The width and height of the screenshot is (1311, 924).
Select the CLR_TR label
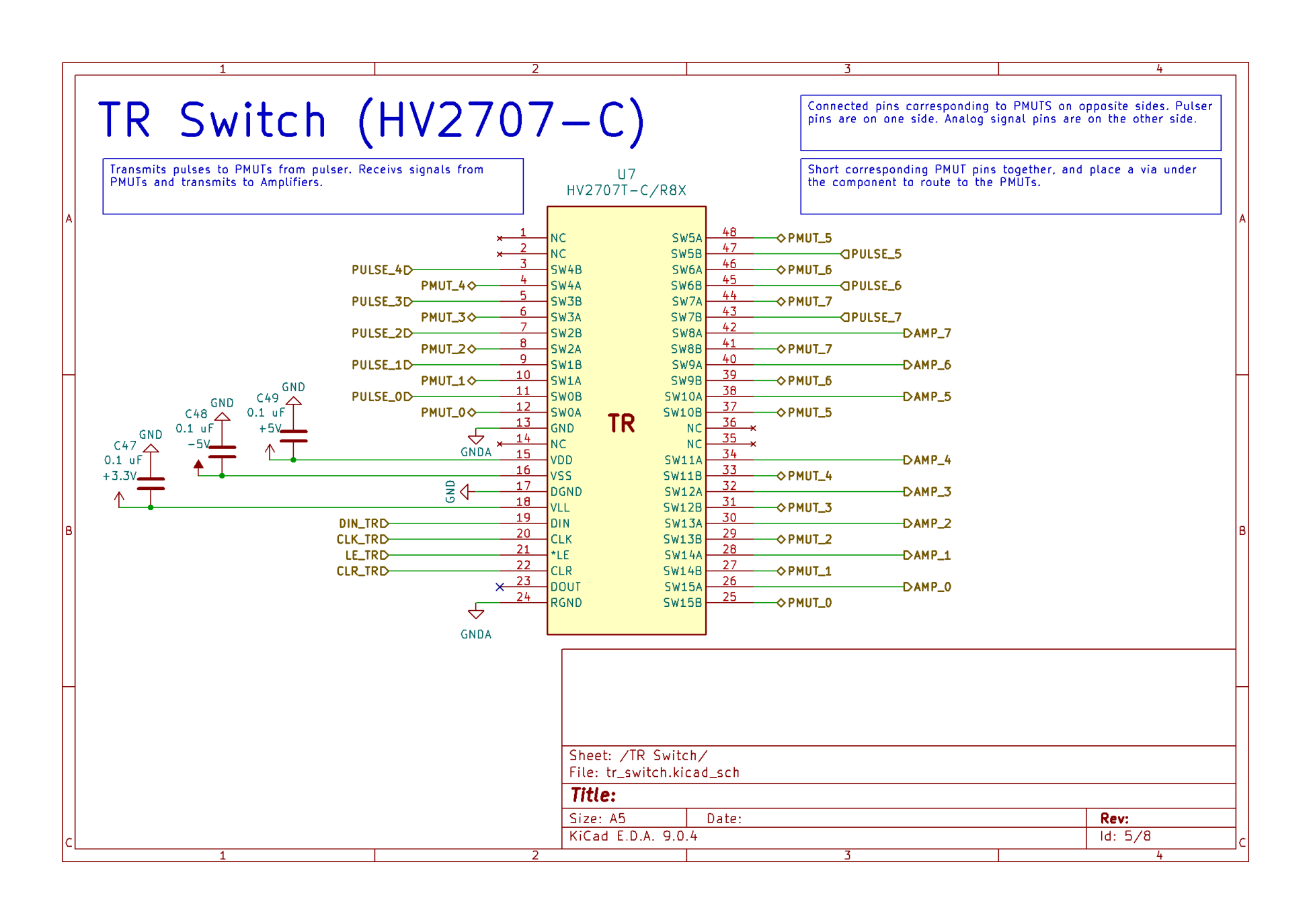click(362, 571)
